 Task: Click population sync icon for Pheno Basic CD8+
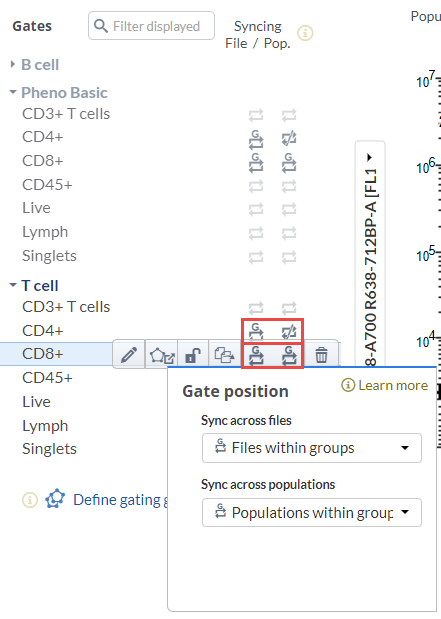coord(289,163)
